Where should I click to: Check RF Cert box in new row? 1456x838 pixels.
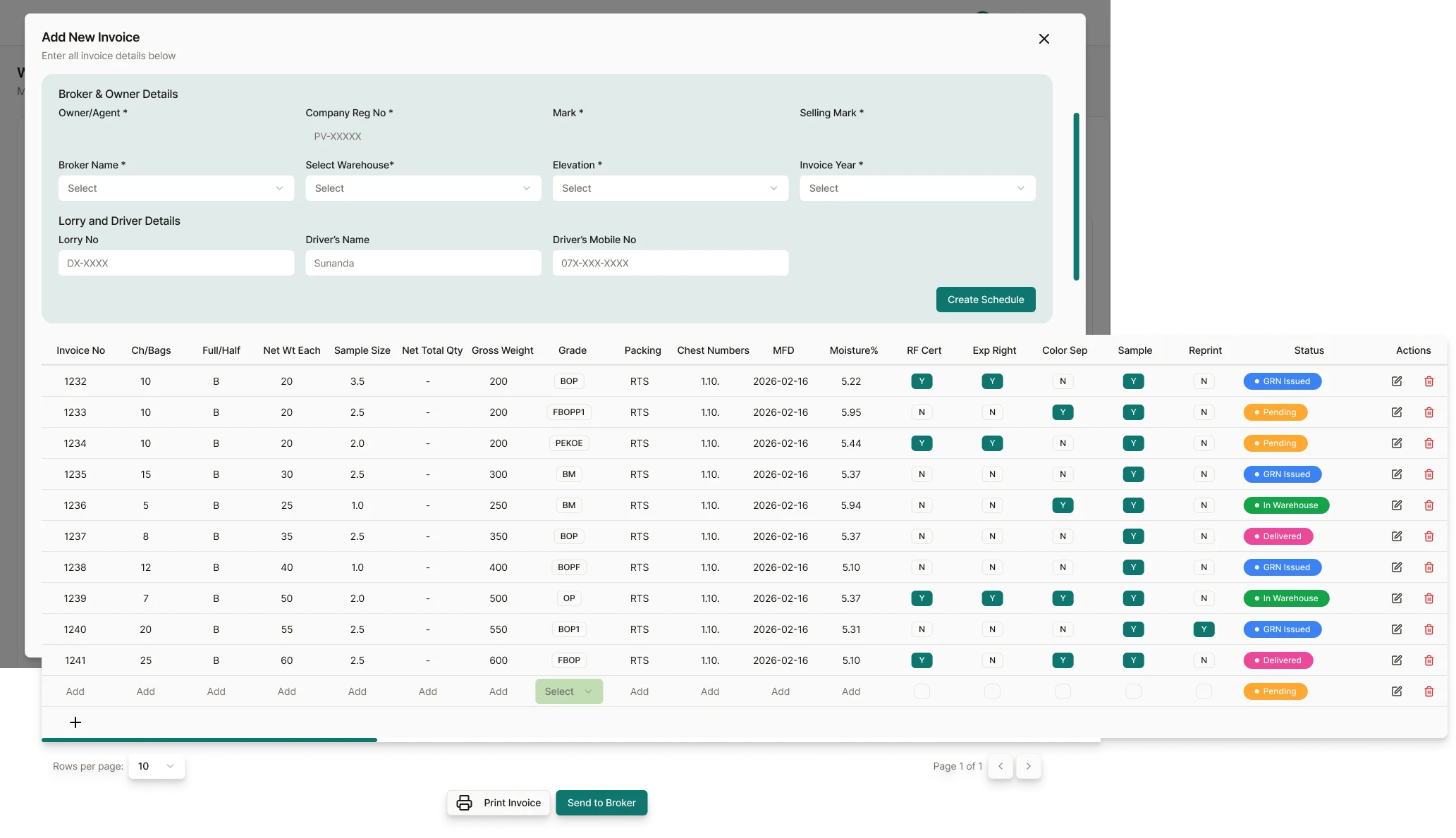pyautogui.click(x=922, y=691)
